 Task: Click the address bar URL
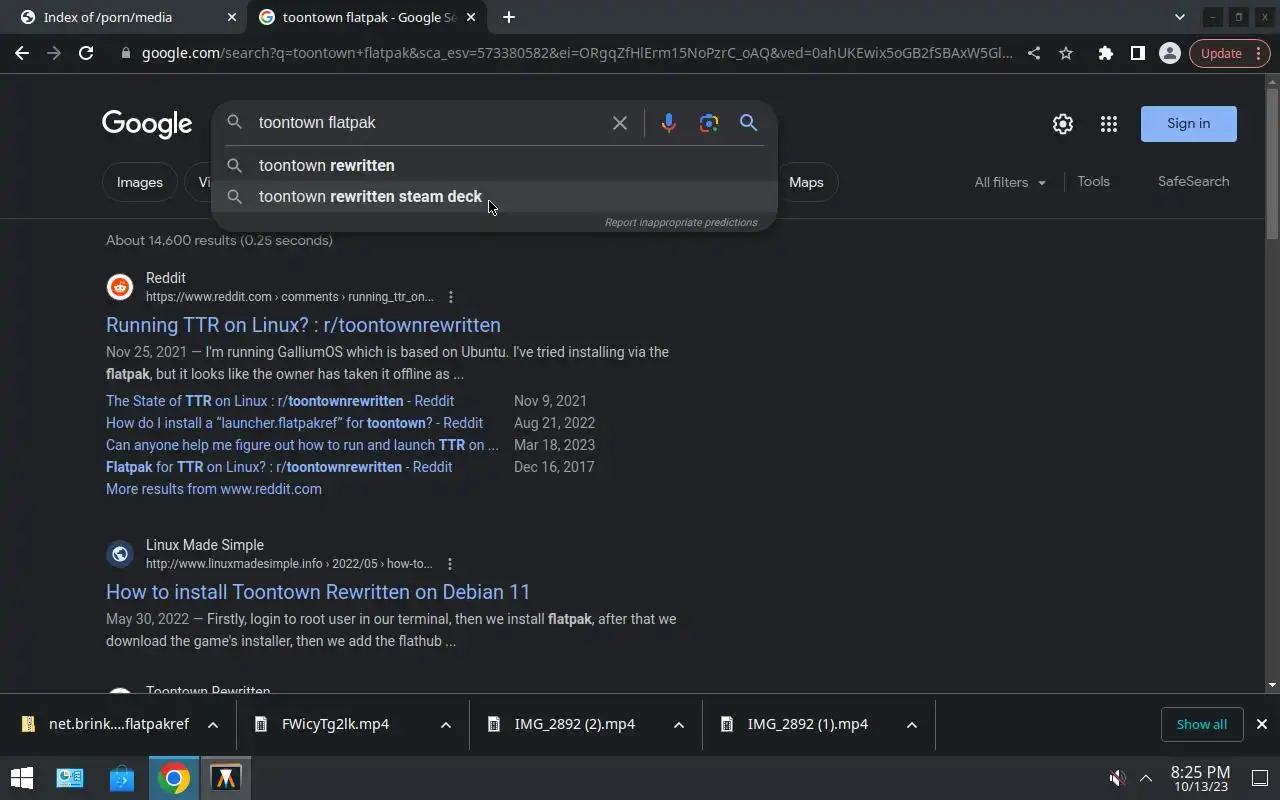pyautogui.click(x=576, y=53)
